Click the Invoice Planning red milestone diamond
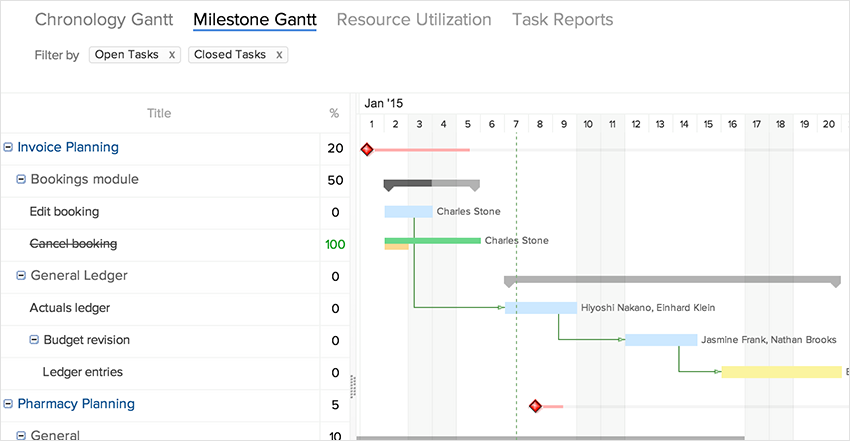Image resolution: width=850 pixels, height=441 pixels. [x=367, y=149]
